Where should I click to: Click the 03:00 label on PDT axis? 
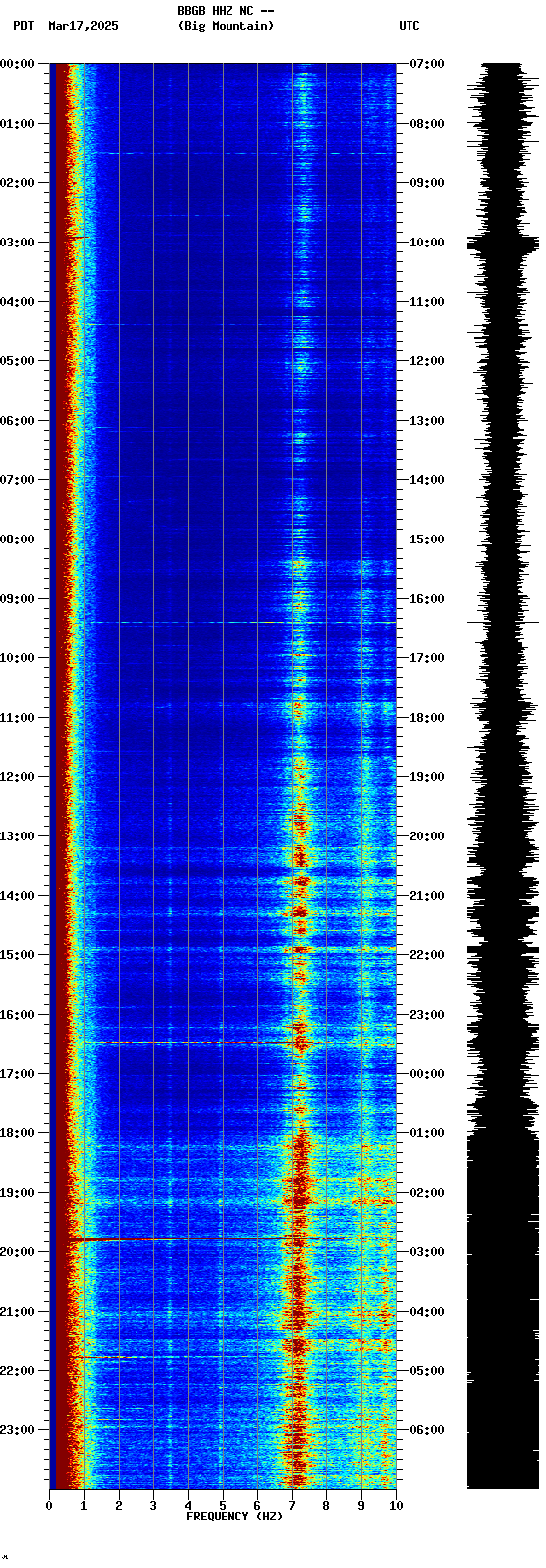pyautogui.click(x=18, y=243)
